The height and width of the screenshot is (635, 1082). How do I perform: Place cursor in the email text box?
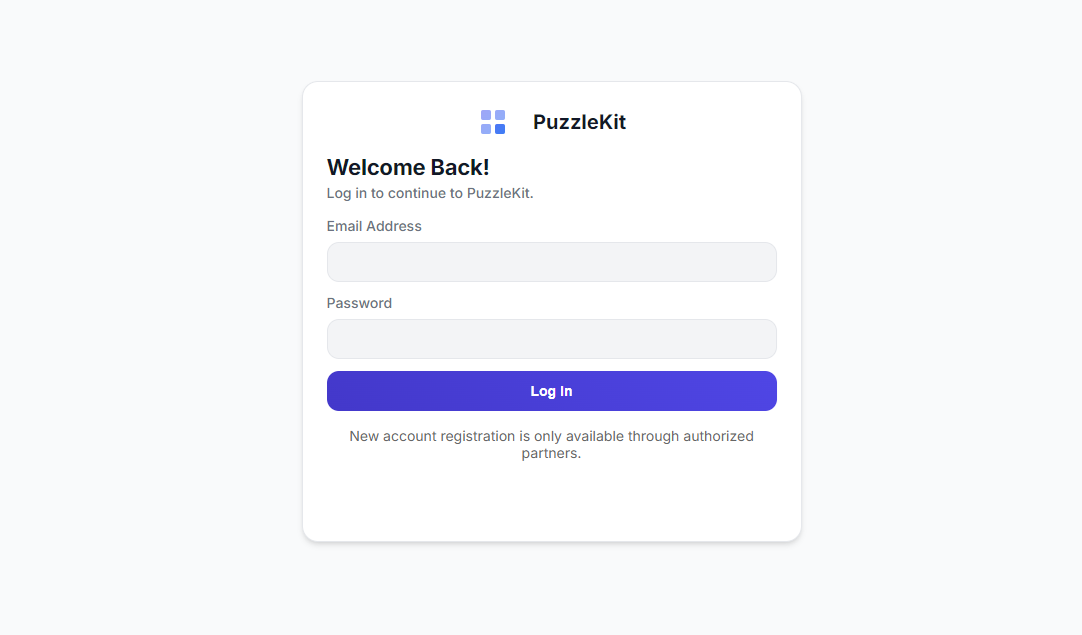(551, 262)
